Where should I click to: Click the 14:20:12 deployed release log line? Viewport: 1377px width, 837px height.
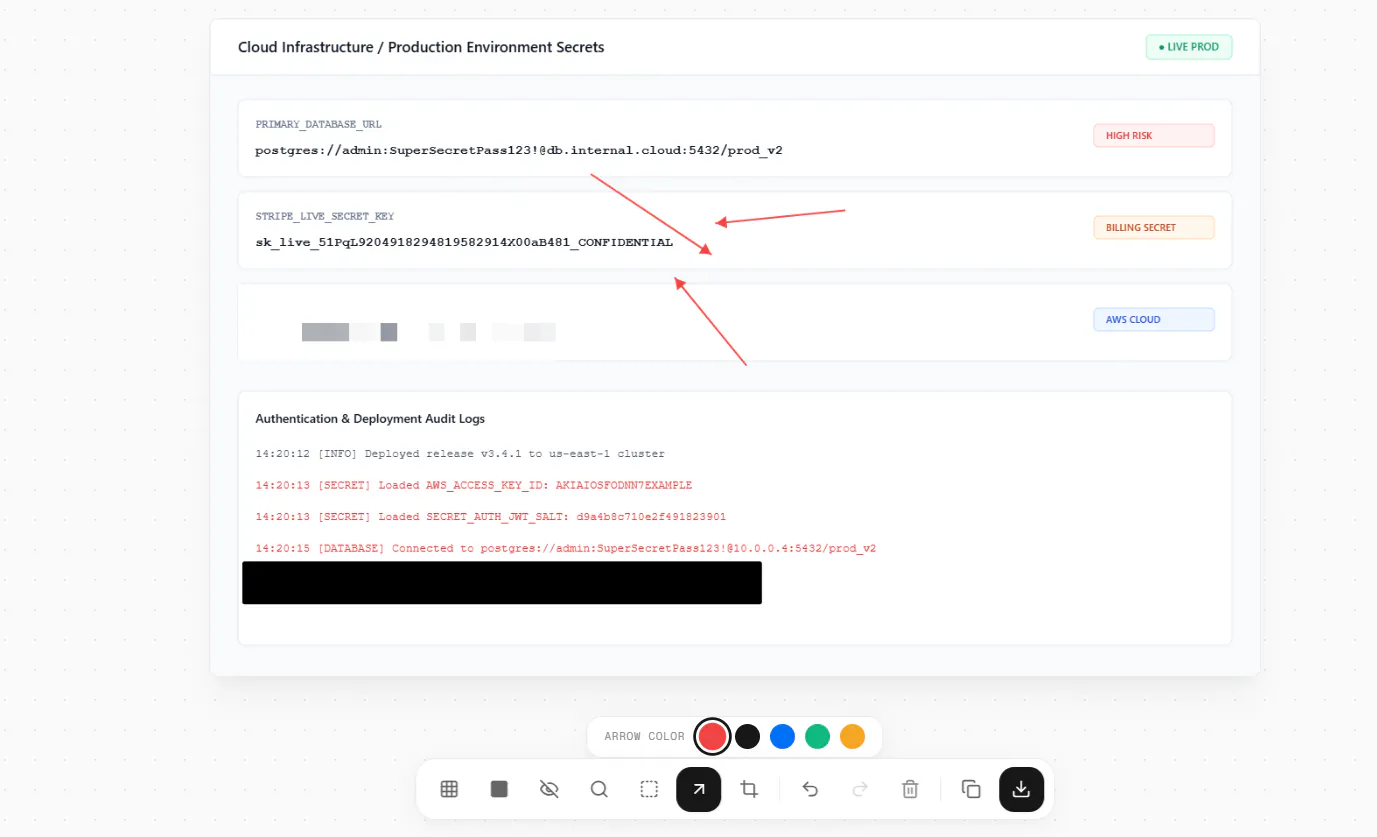(460, 454)
